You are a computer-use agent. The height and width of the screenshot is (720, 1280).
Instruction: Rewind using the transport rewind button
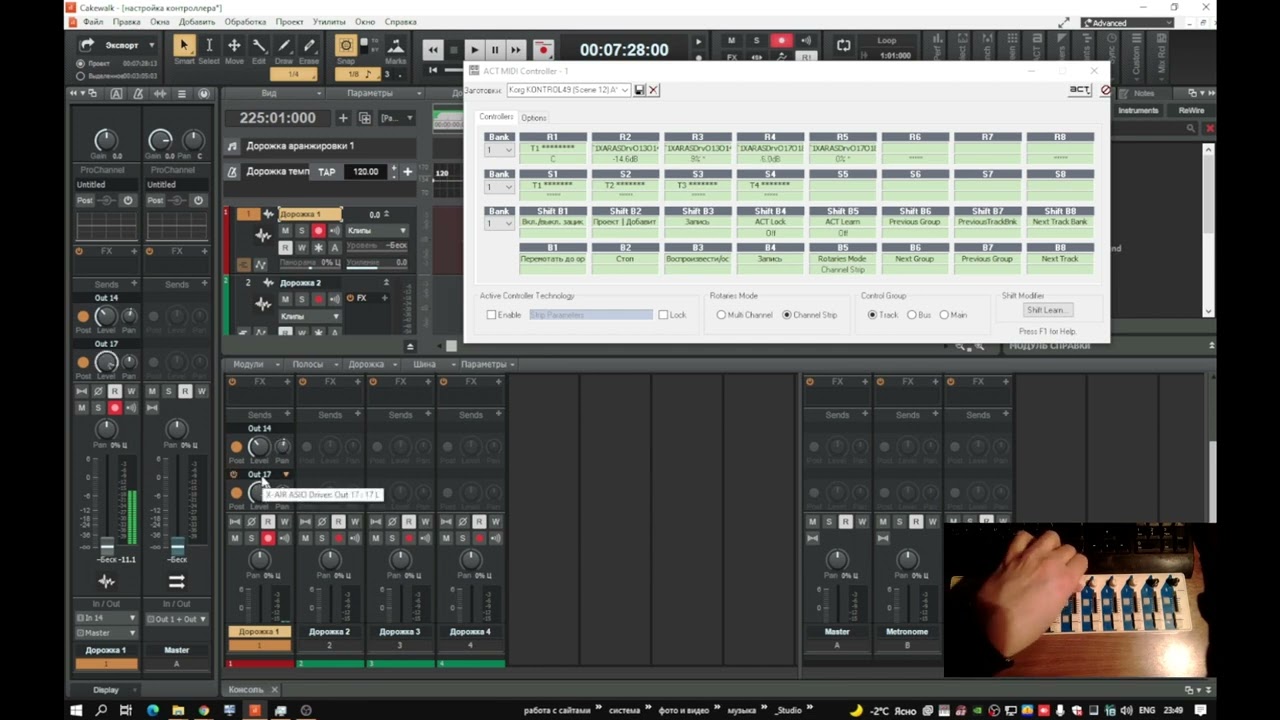coord(432,49)
